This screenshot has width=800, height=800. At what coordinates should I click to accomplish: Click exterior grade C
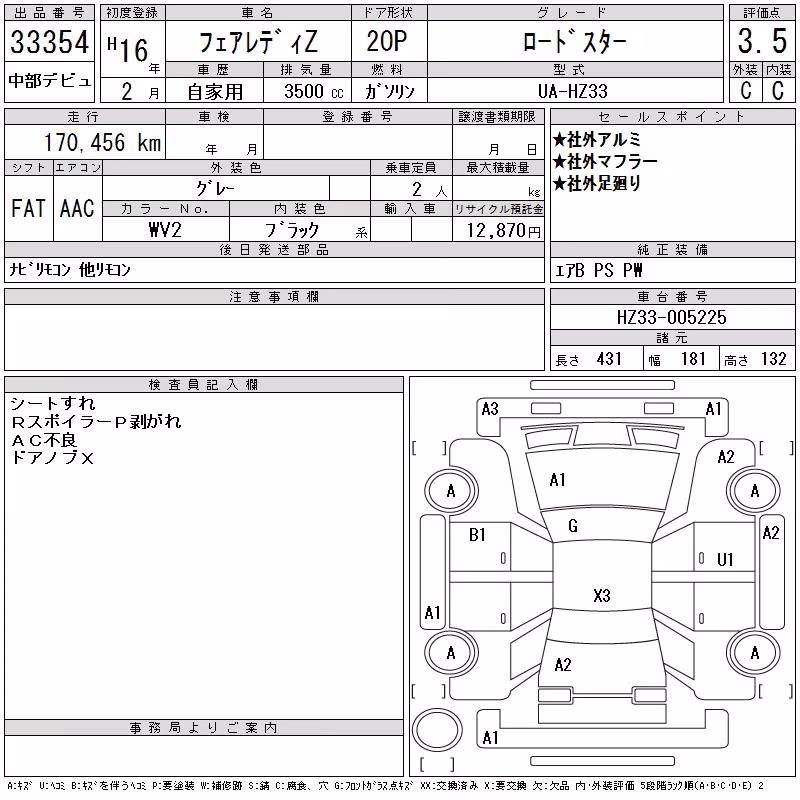[746, 91]
